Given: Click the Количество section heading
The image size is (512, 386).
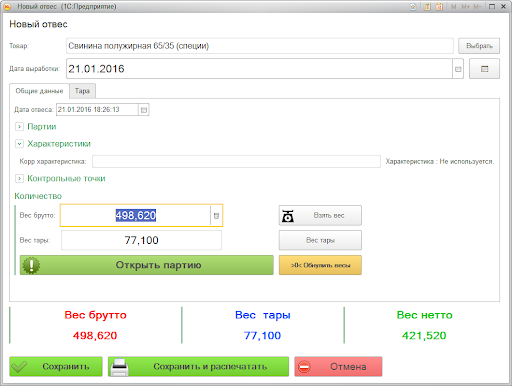Looking at the screenshot, I should [38, 196].
